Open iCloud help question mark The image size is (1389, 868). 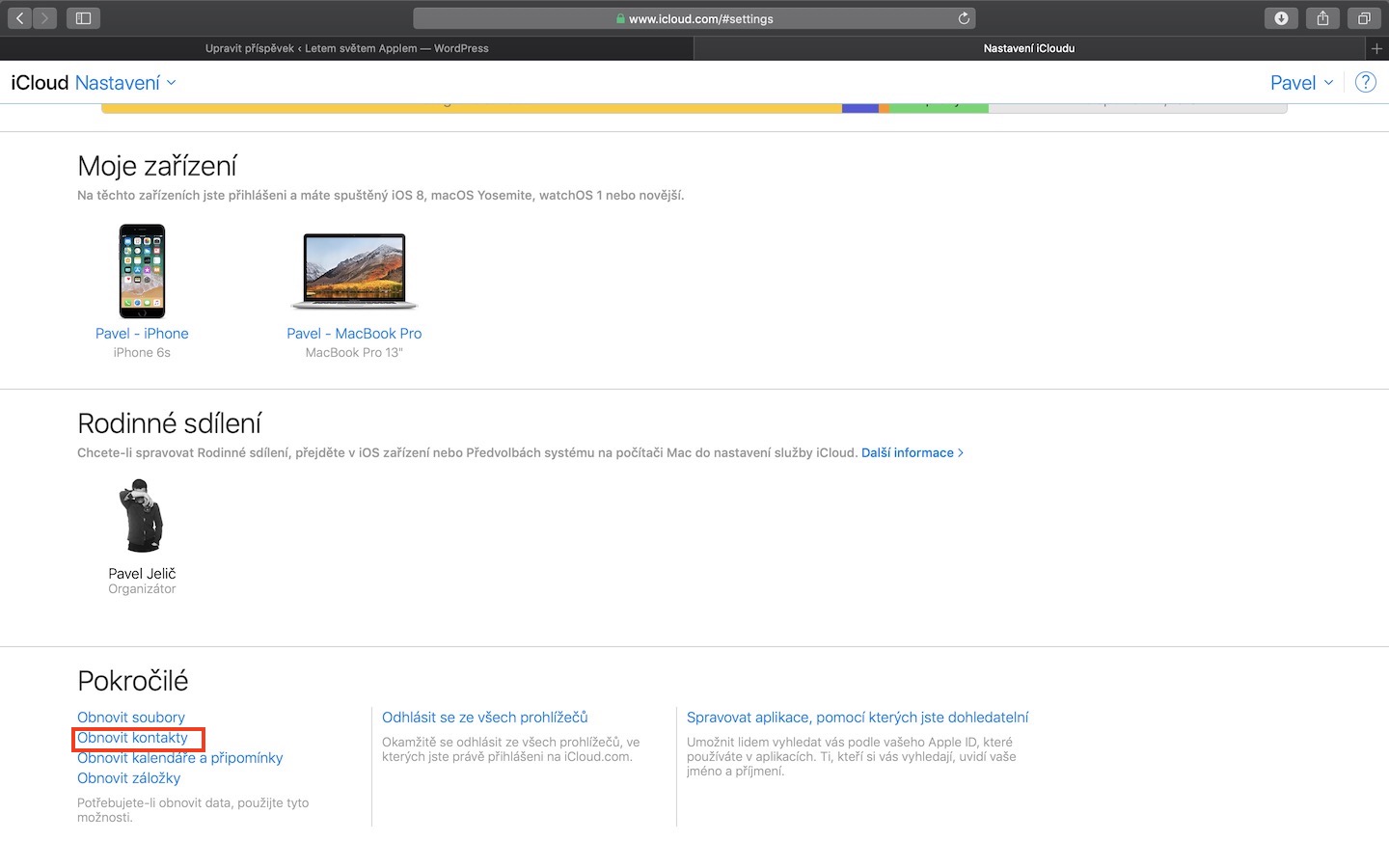tap(1366, 82)
